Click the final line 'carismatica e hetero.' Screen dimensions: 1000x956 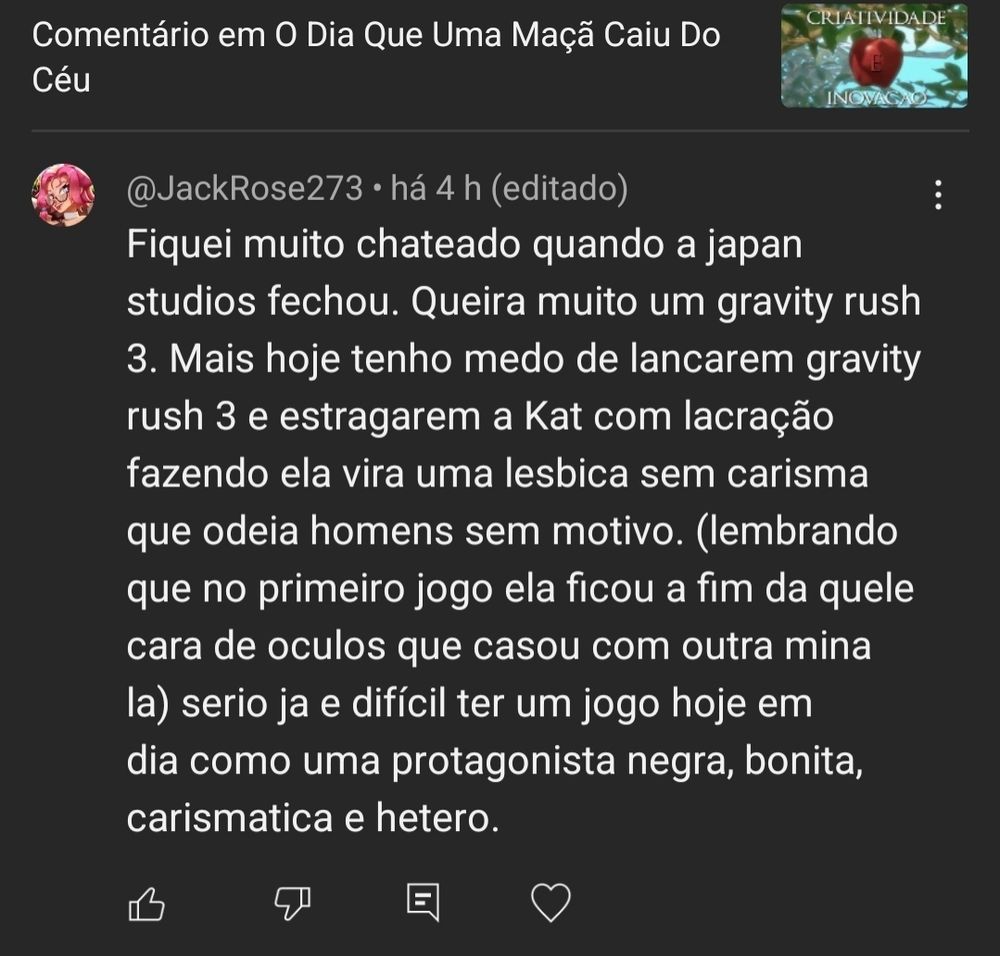pos(312,818)
